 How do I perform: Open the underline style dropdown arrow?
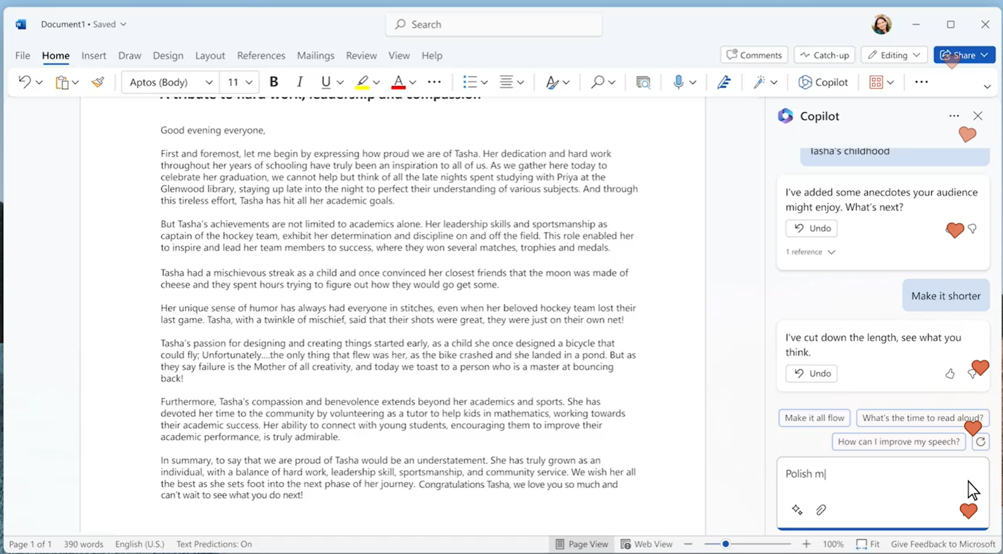[340, 82]
